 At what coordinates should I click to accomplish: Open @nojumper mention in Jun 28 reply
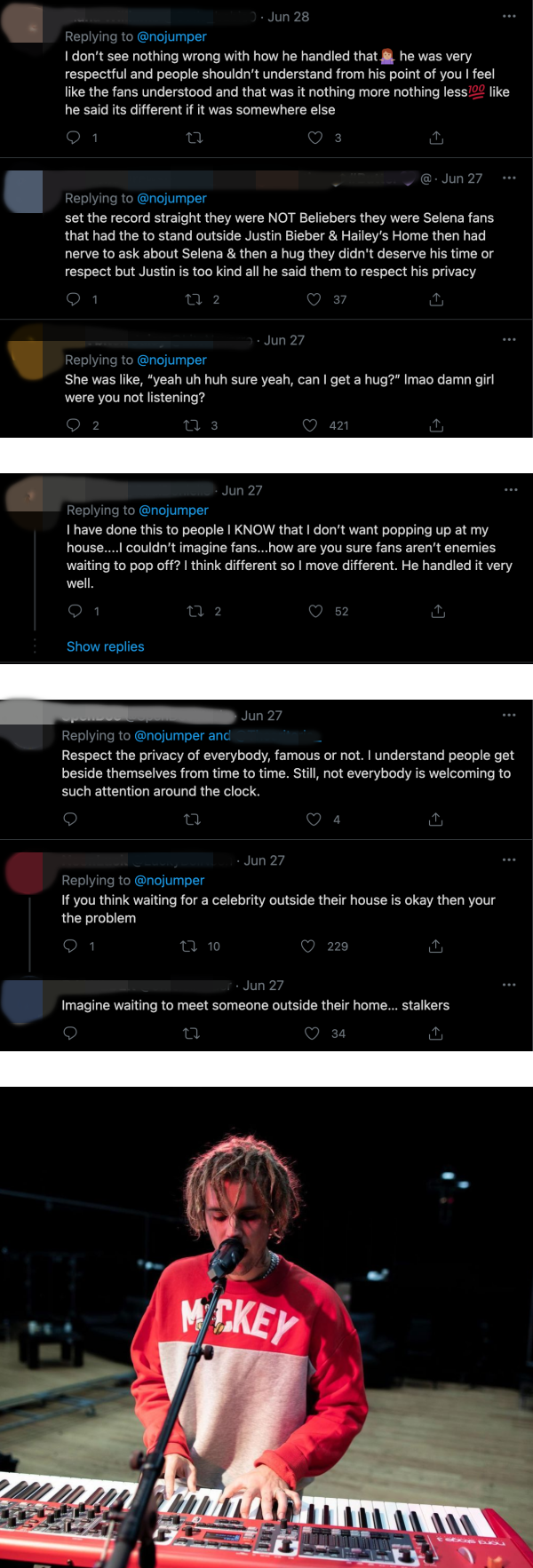(x=171, y=36)
